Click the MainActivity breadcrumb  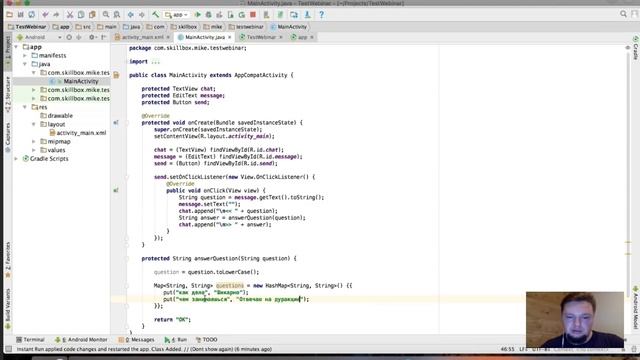[x=289, y=27]
